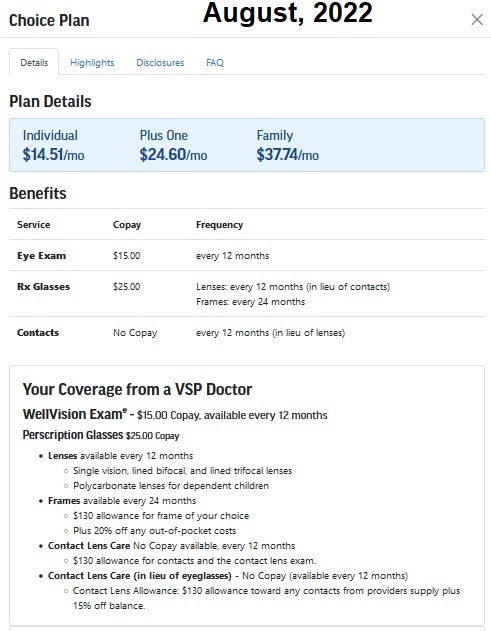Go to the FAQ tab
This screenshot has width=491, height=631.
click(x=215, y=63)
